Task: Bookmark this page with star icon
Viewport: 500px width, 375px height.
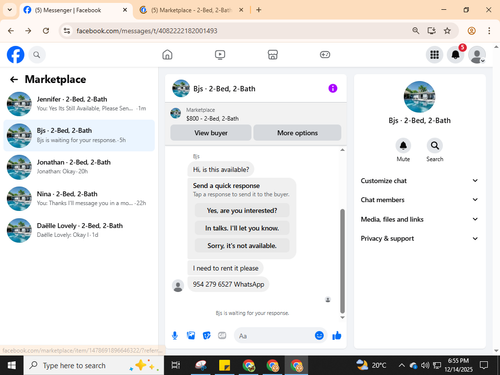Action: (447, 31)
